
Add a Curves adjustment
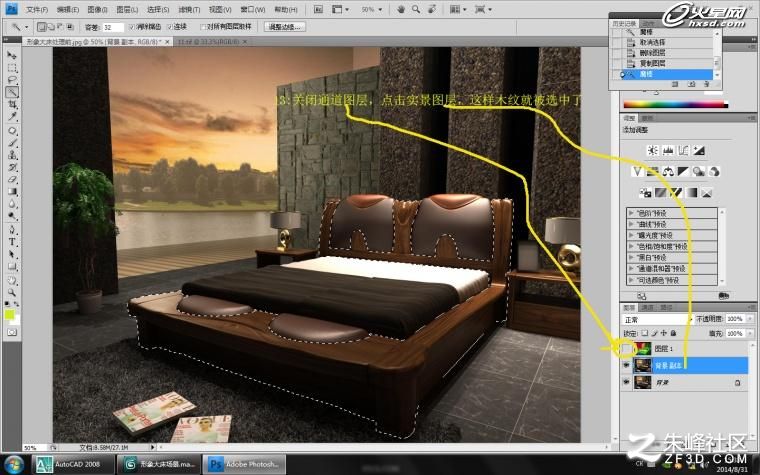(x=683, y=151)
